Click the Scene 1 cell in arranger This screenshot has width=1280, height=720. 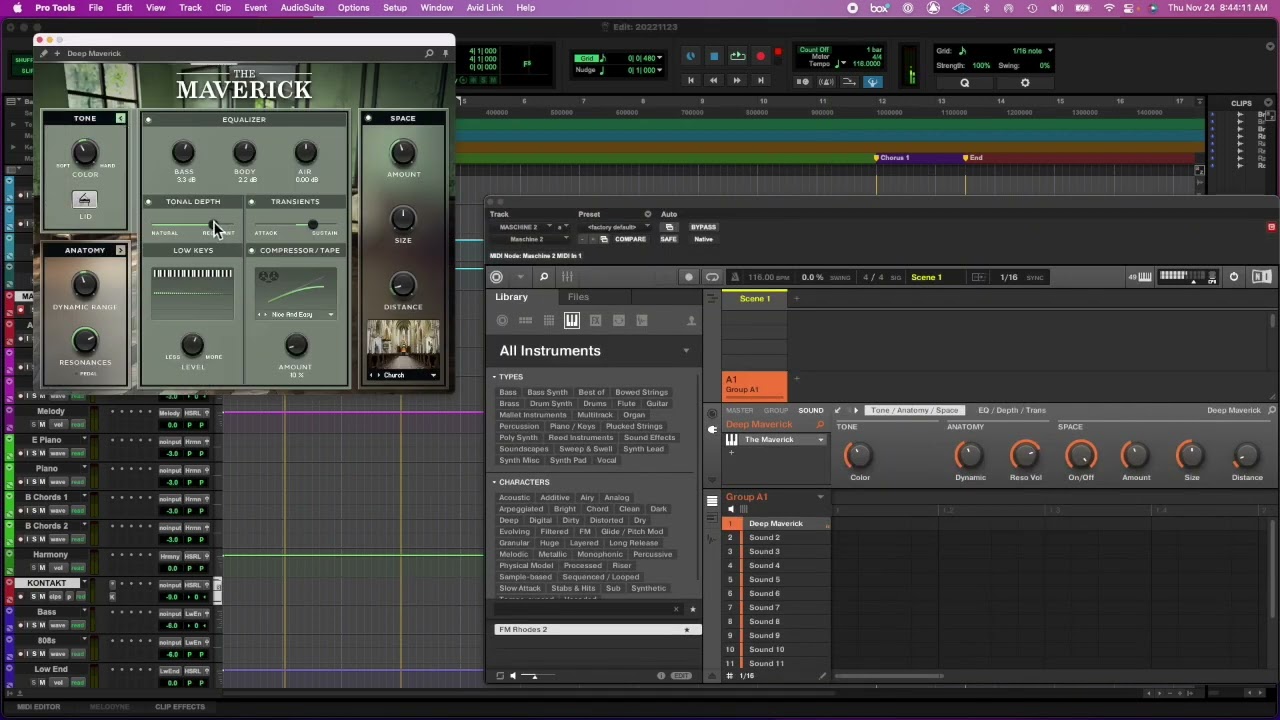[755, 298]
